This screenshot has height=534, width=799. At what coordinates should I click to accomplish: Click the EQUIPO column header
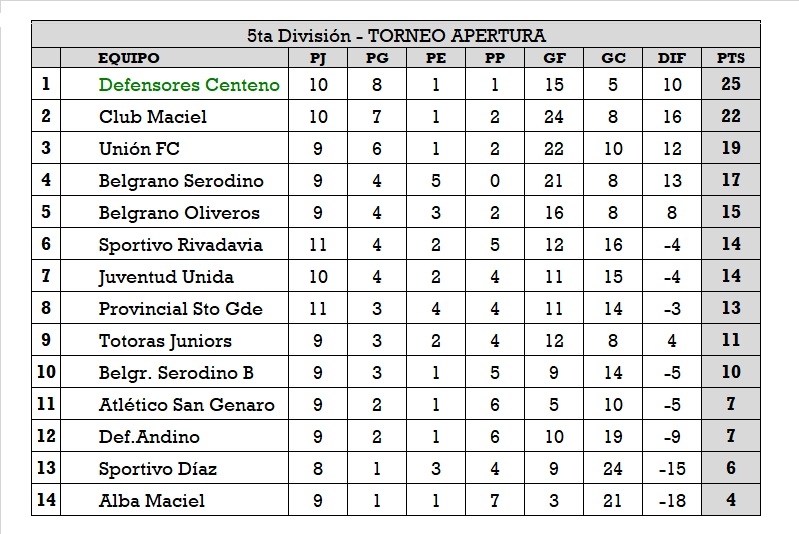click(x=129, y=58)
